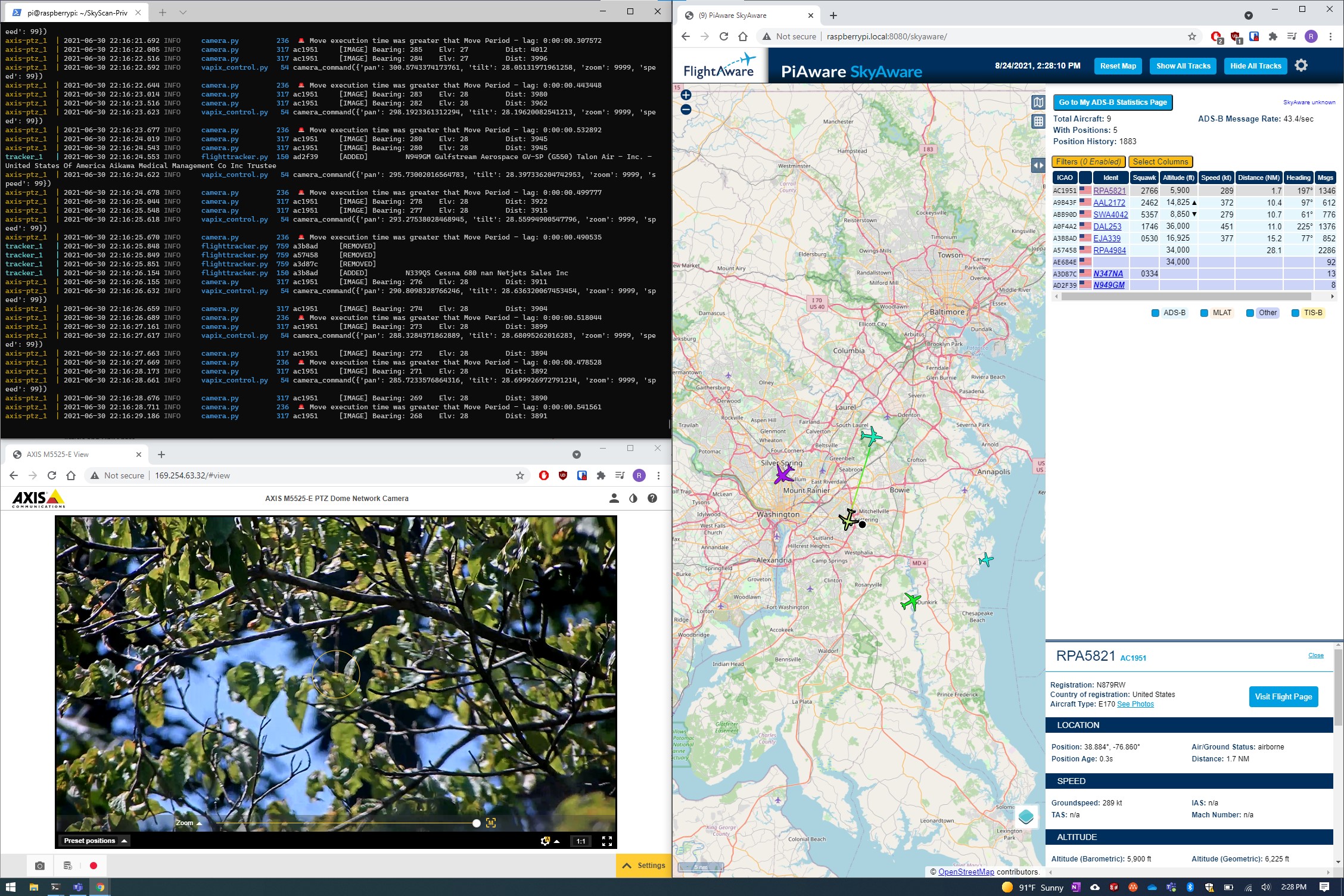Click the map zoom out icon
Image resolution: width=1344 pixels, height=896 pixels.
(686, 110)
